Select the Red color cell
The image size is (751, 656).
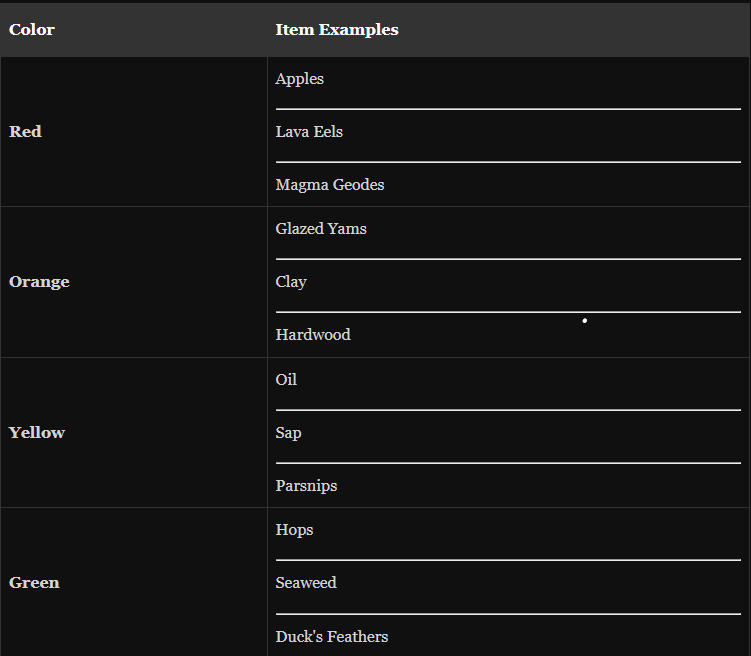pos(25,132)
